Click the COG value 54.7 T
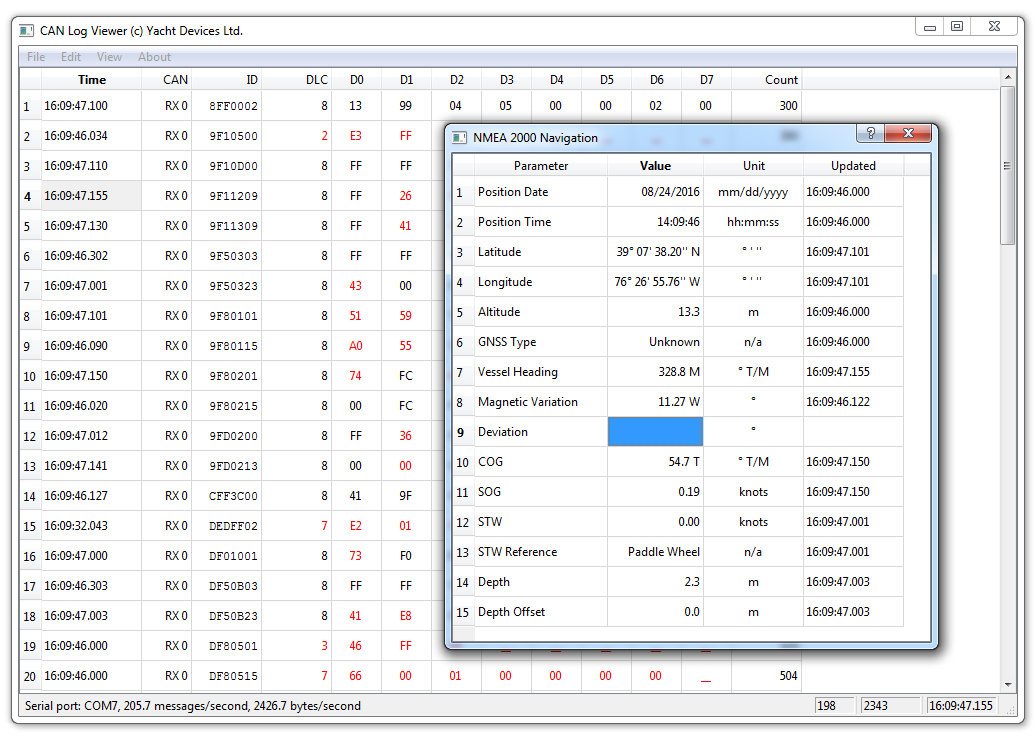 pos(655,461)
